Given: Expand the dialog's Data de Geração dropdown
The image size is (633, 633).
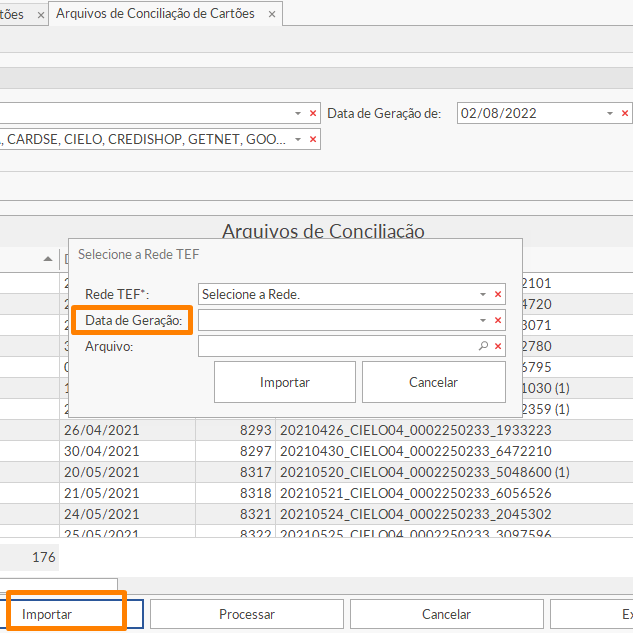Looking at the screenshot, I should 483,320.
